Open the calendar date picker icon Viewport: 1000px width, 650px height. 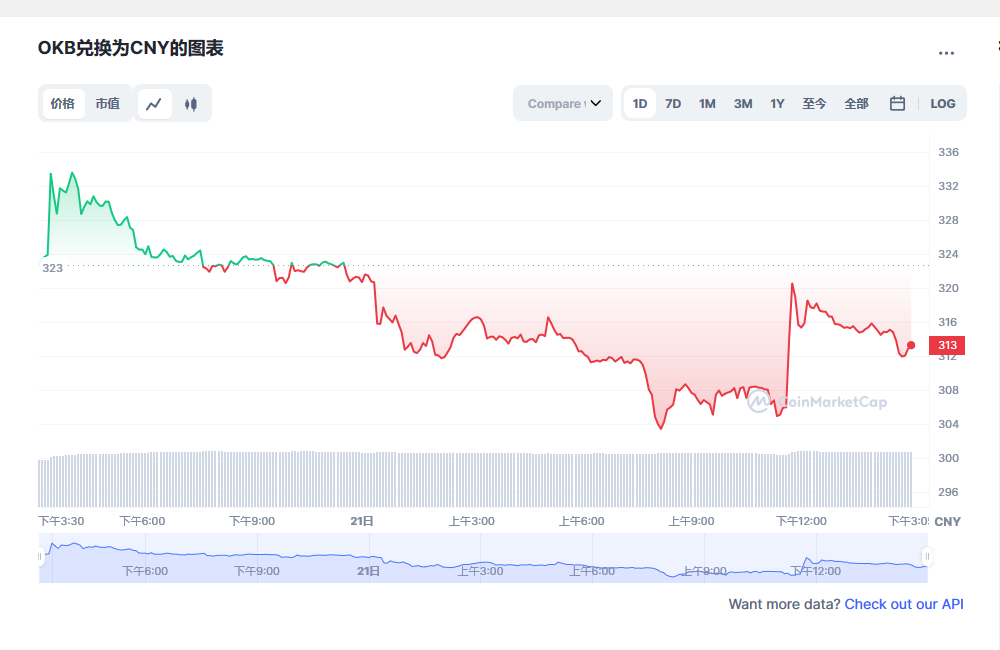tap(897, 103)
